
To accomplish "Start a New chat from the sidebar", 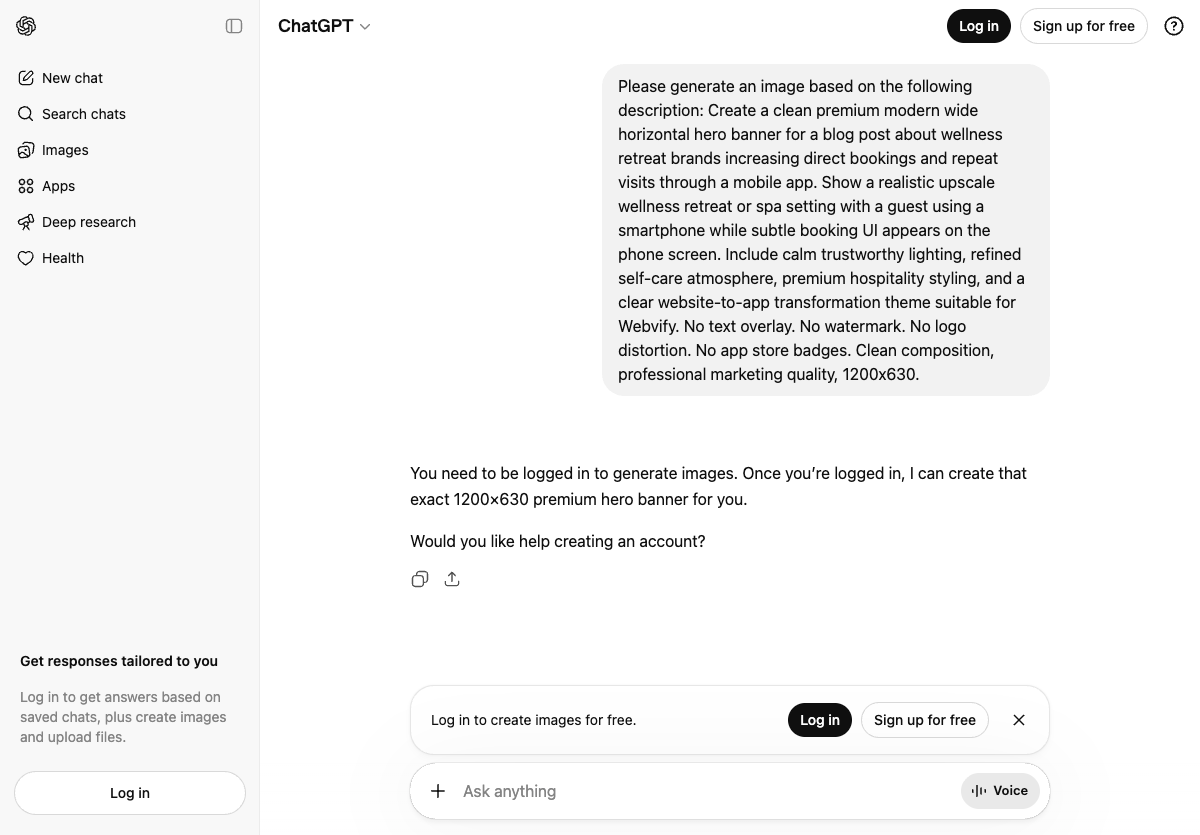I will click(71, 77).
